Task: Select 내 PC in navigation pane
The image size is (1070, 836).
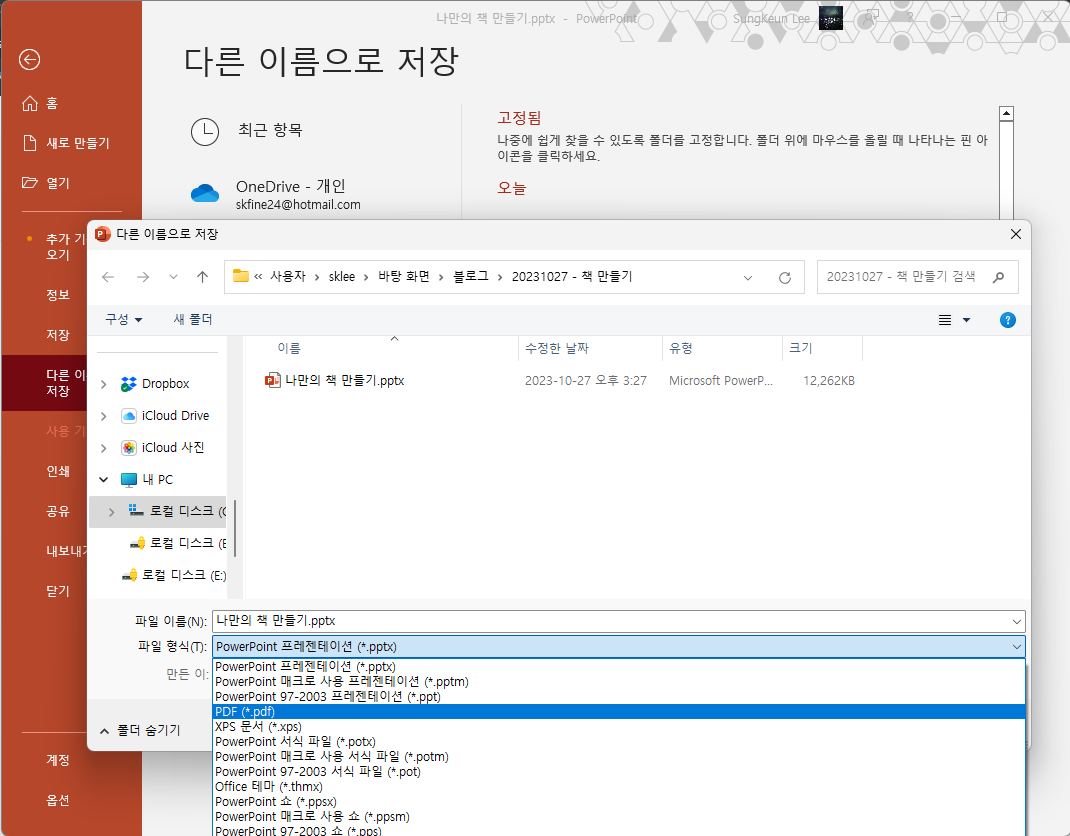Action: [147, 480]
